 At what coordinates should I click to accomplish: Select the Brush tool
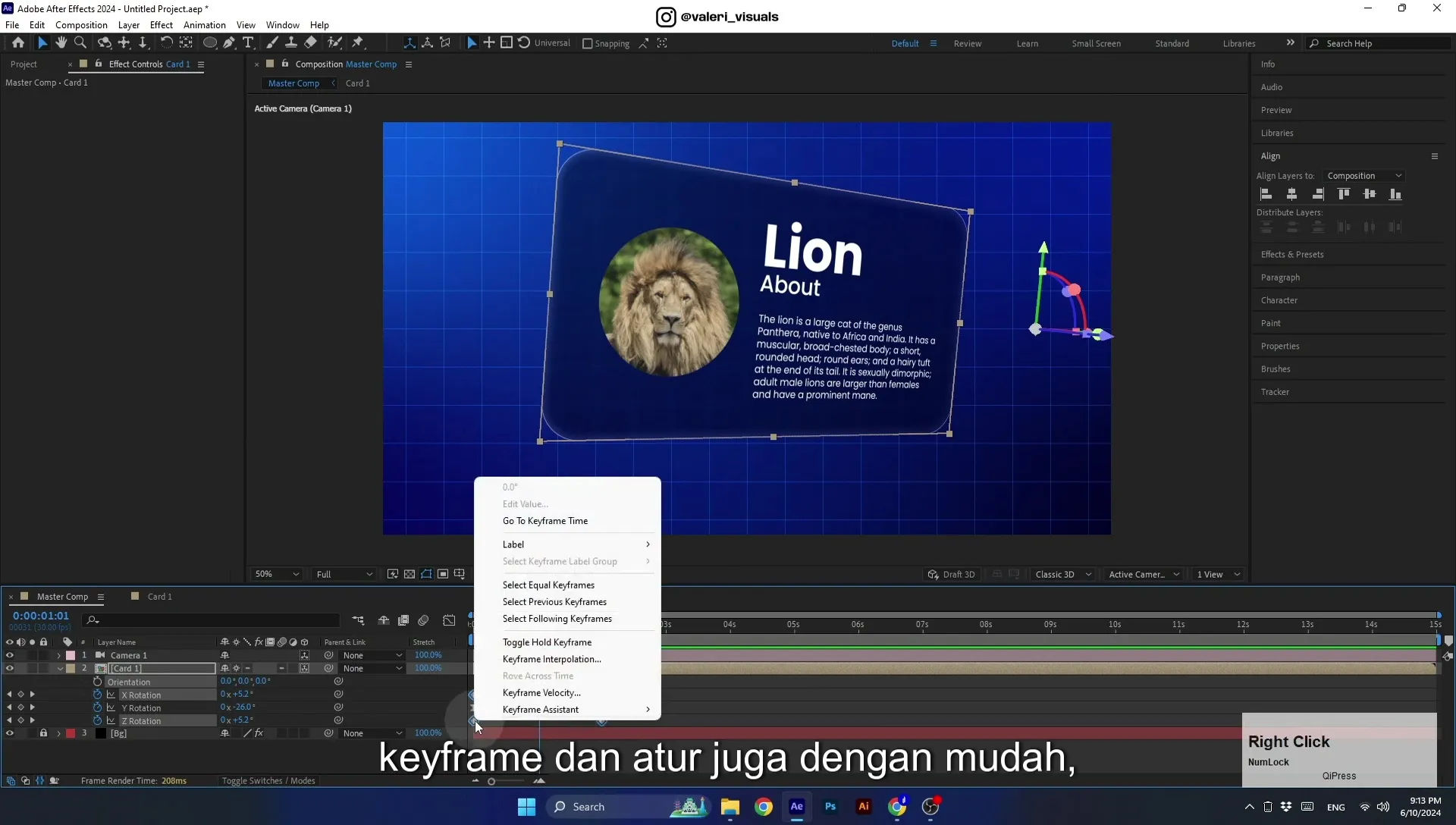272,43
